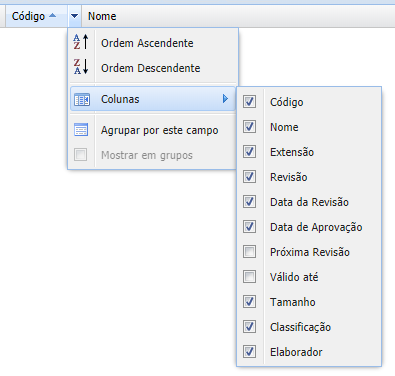
Task: Click the Z-A descending sort icon
Action: click(81, 67)
